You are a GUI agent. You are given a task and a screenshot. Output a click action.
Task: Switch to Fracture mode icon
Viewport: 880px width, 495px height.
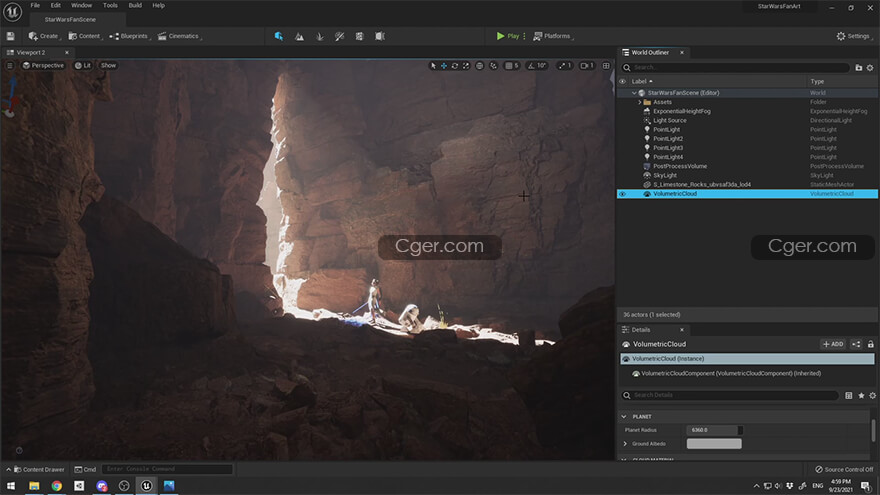point(359,36)
